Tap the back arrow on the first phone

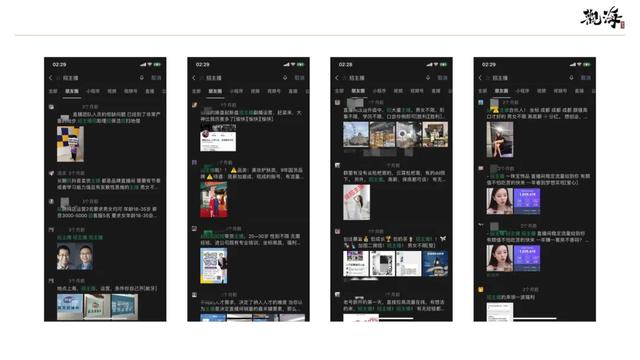51,78
